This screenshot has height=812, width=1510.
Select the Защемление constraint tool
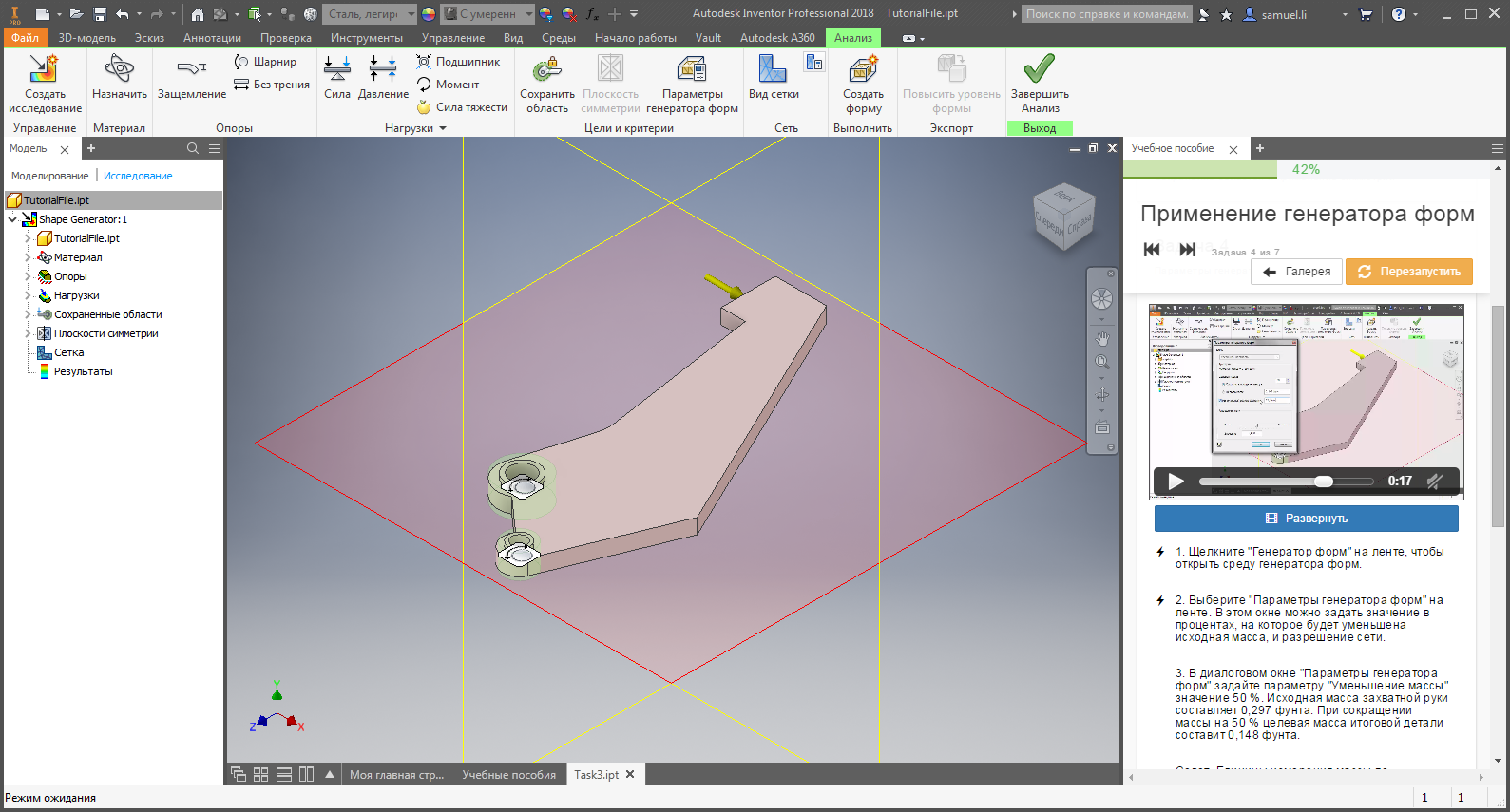tap(191, 77)
